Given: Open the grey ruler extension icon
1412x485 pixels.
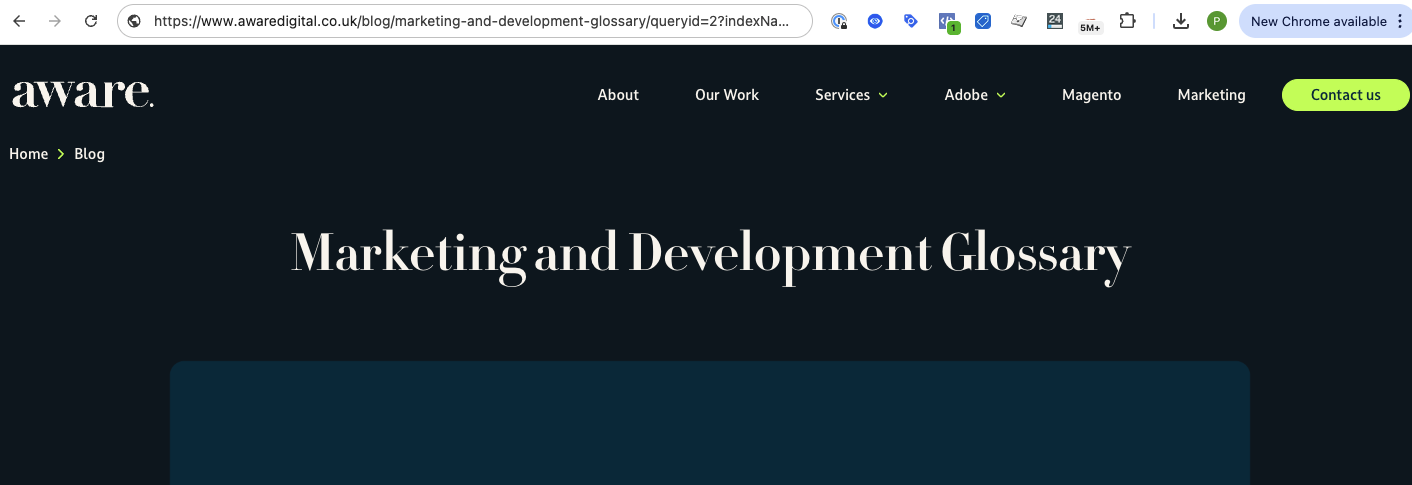Looking at the screenshot, I should pos(1019,21).
